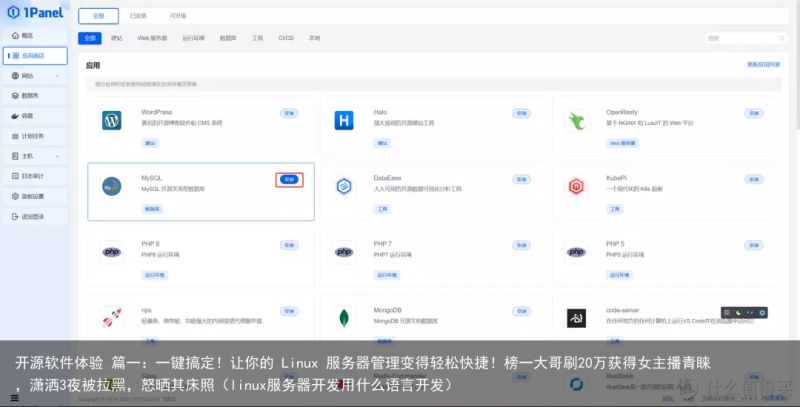Click the "MySQL 开源关系型数据库" description text
The height and width of the screenshot is (407, 800).
click(x=173, y=189)
